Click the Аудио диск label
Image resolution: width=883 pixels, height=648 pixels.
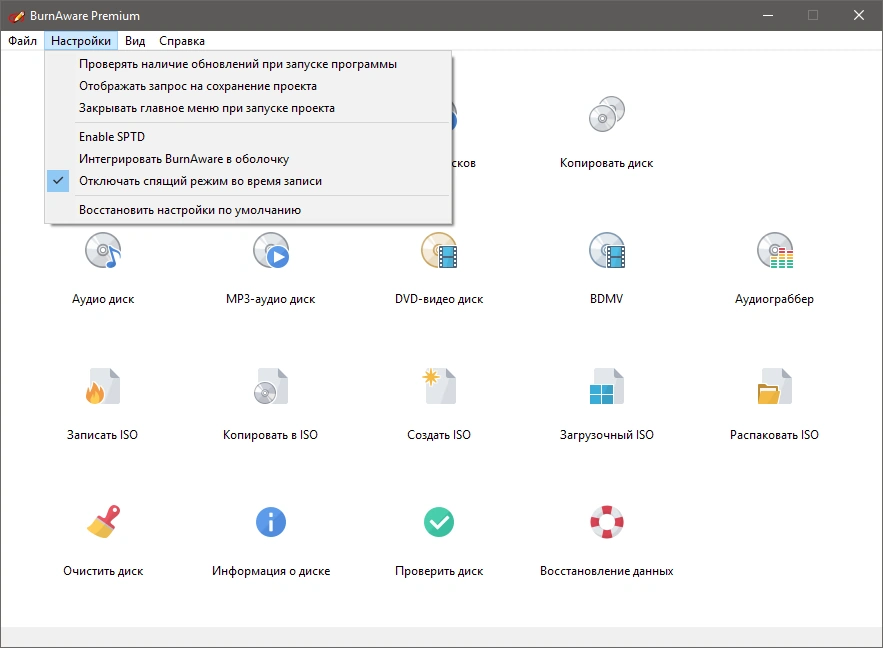click(x=103, y=299)
